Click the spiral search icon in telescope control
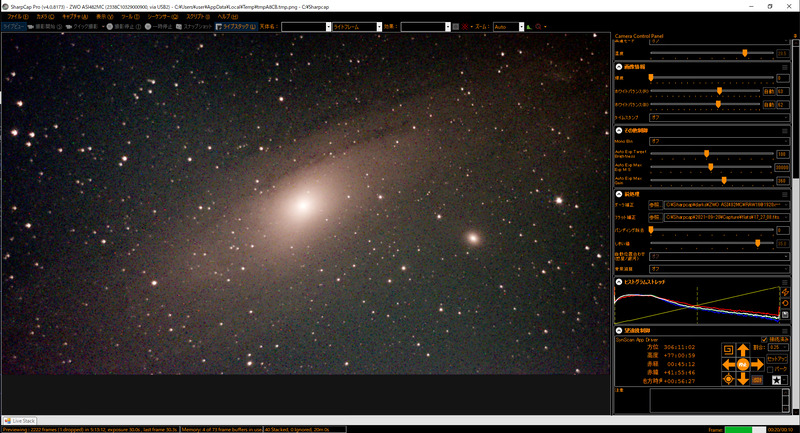Viewport: 800px width, 433px height. tap(729, 350)
